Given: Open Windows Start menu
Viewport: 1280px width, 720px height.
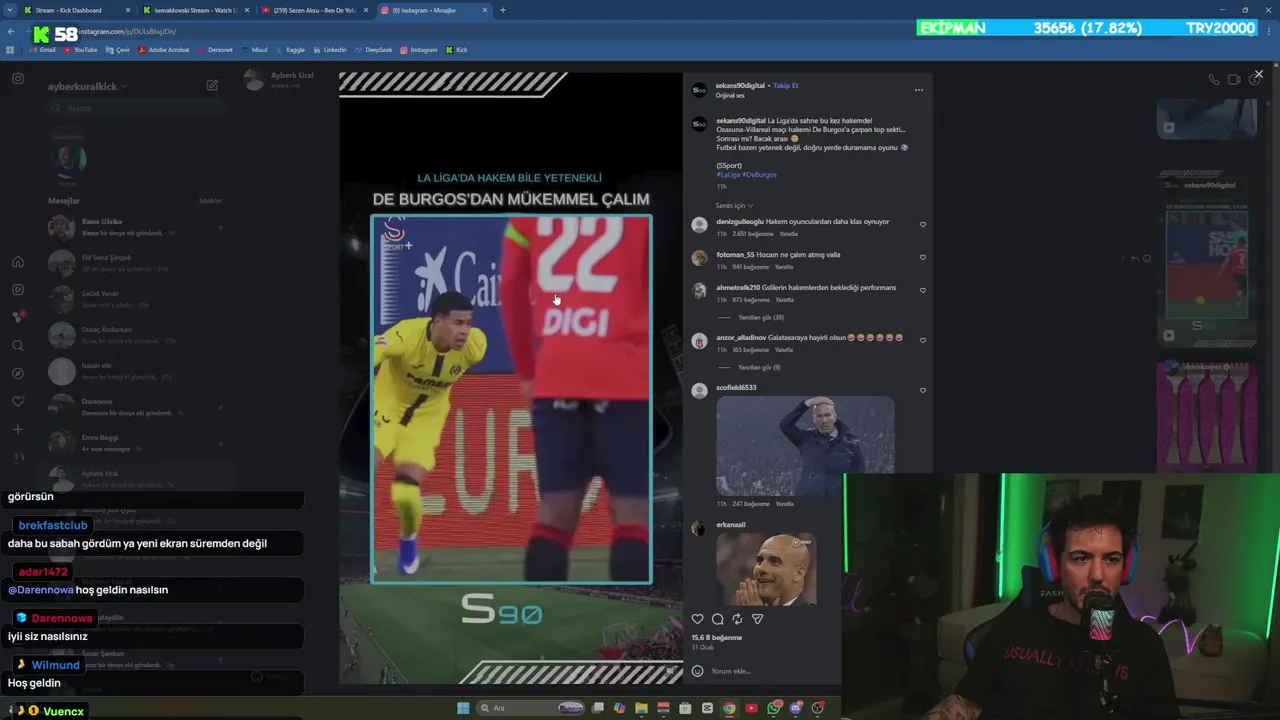Looking at the screenshot, I should [463, 708].
